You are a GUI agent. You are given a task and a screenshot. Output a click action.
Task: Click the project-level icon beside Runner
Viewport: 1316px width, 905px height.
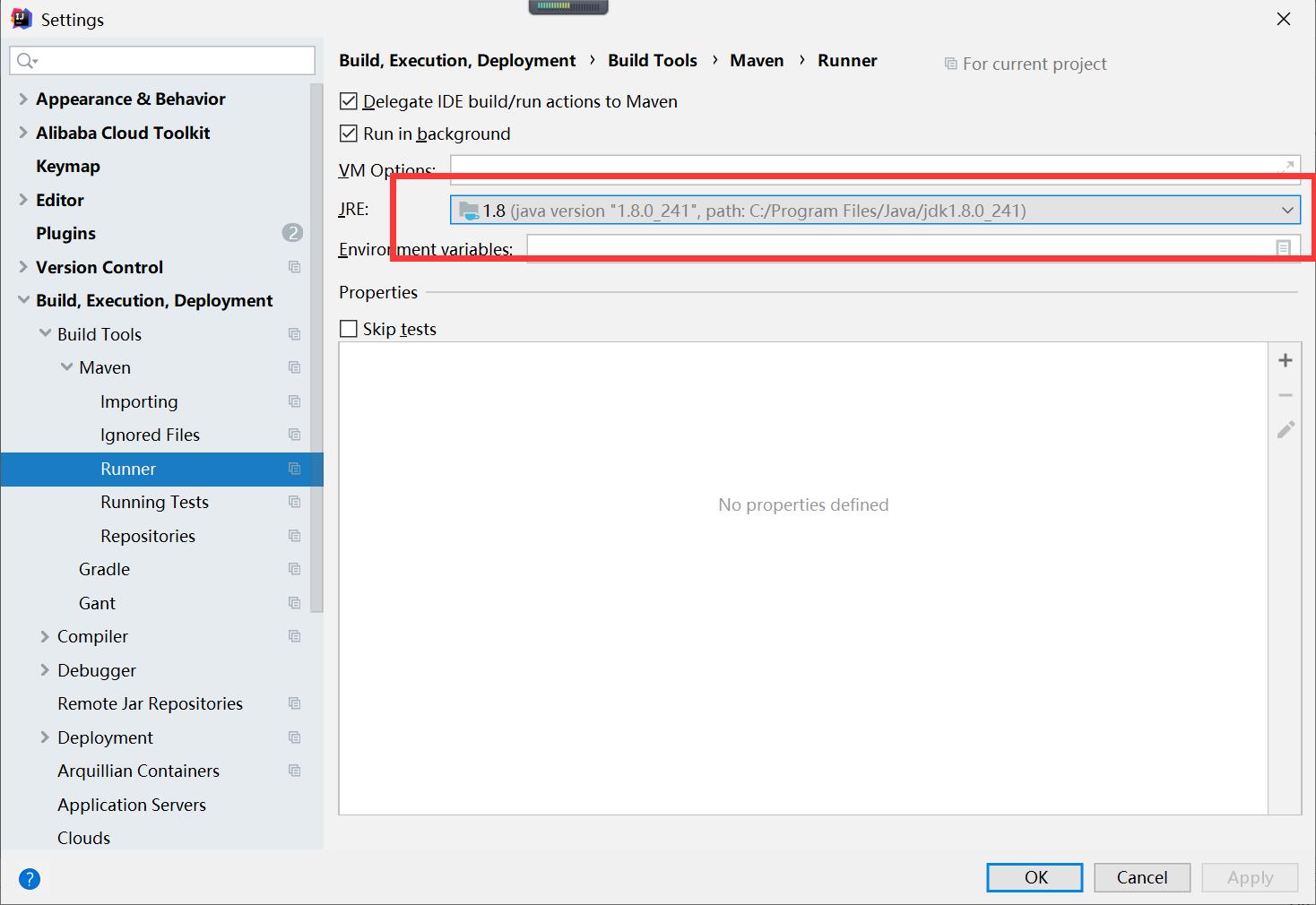click(294, 469)
